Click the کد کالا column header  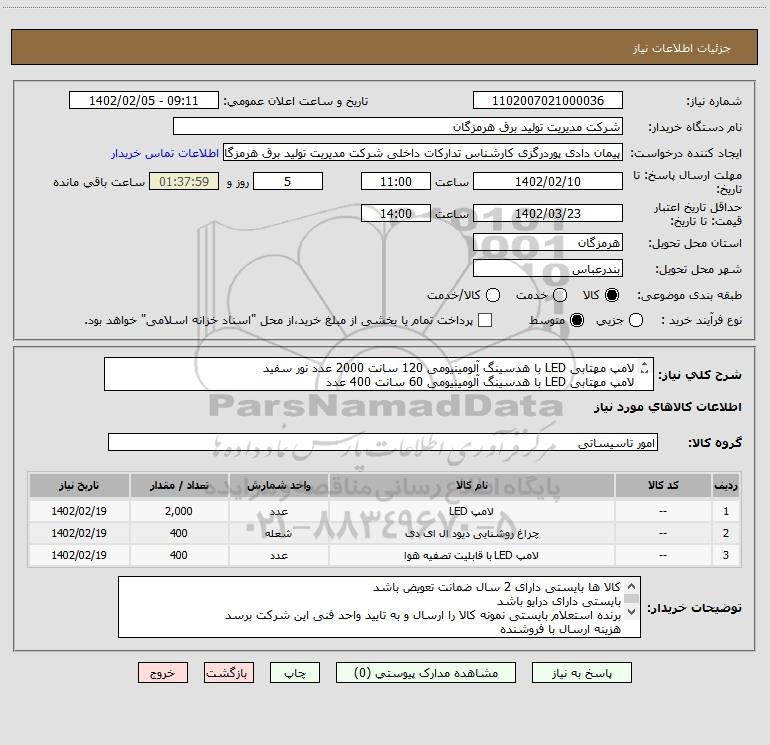(x=663, y=485)
